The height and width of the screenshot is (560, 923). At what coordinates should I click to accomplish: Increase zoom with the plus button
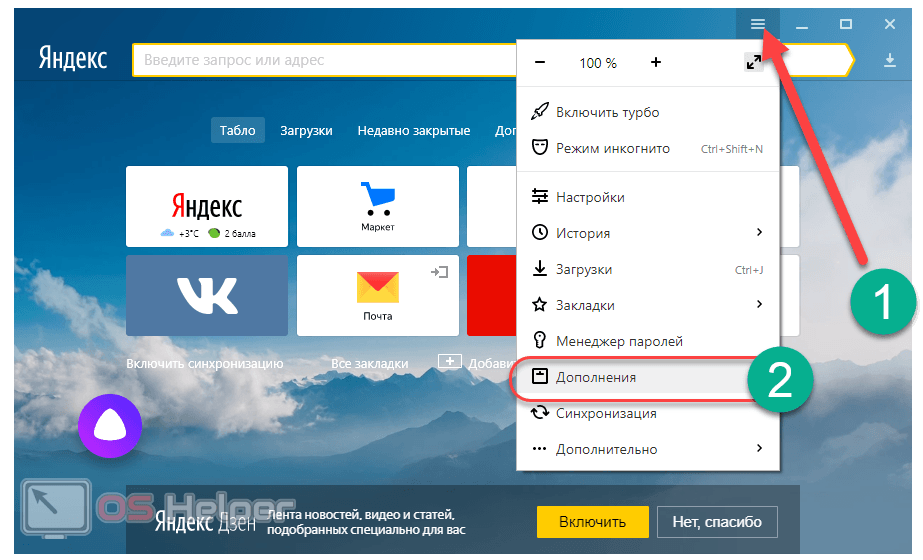pos(656,62)
